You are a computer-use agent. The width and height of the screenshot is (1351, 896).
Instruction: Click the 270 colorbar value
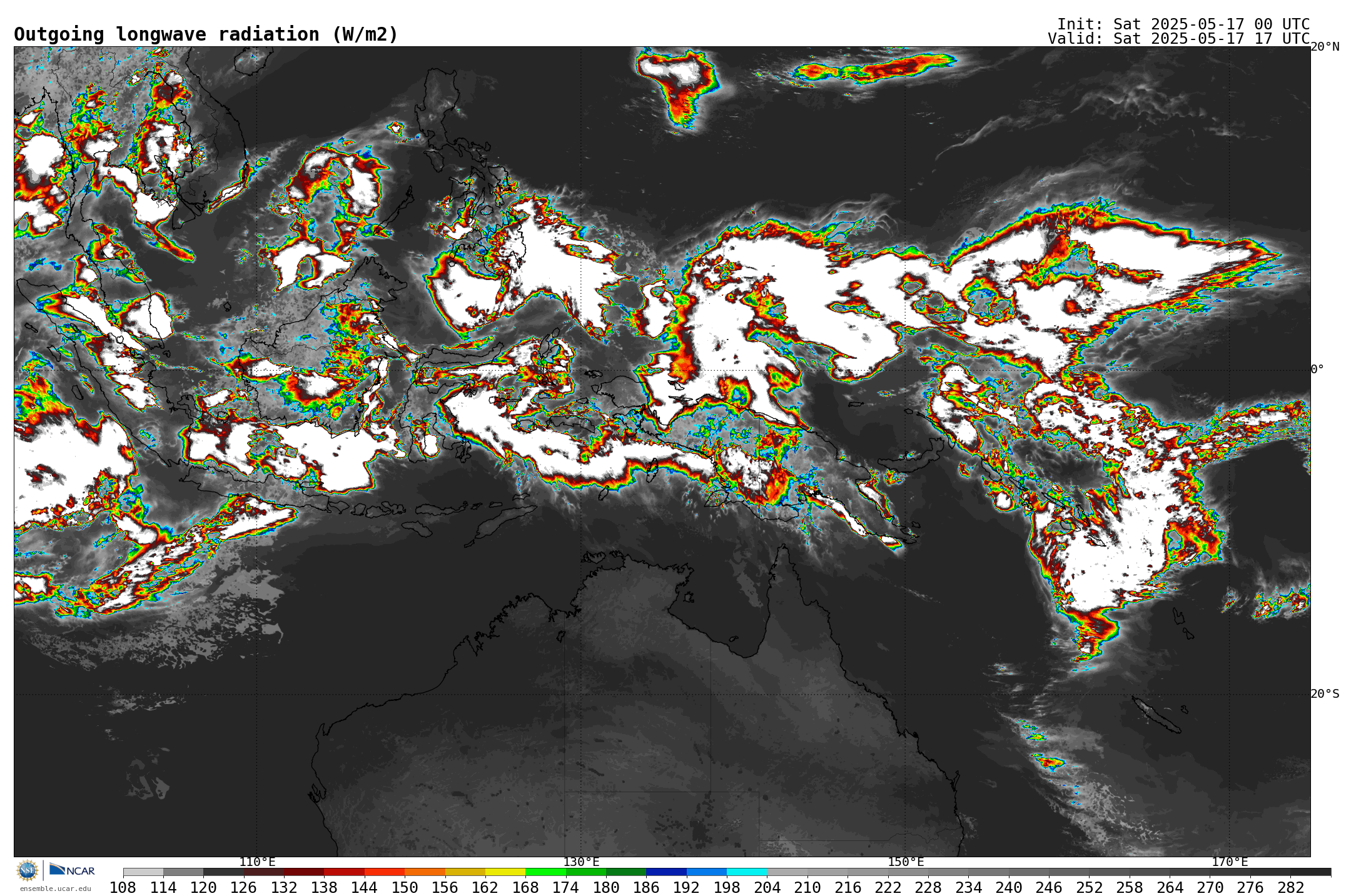[x=1210, y=887]
